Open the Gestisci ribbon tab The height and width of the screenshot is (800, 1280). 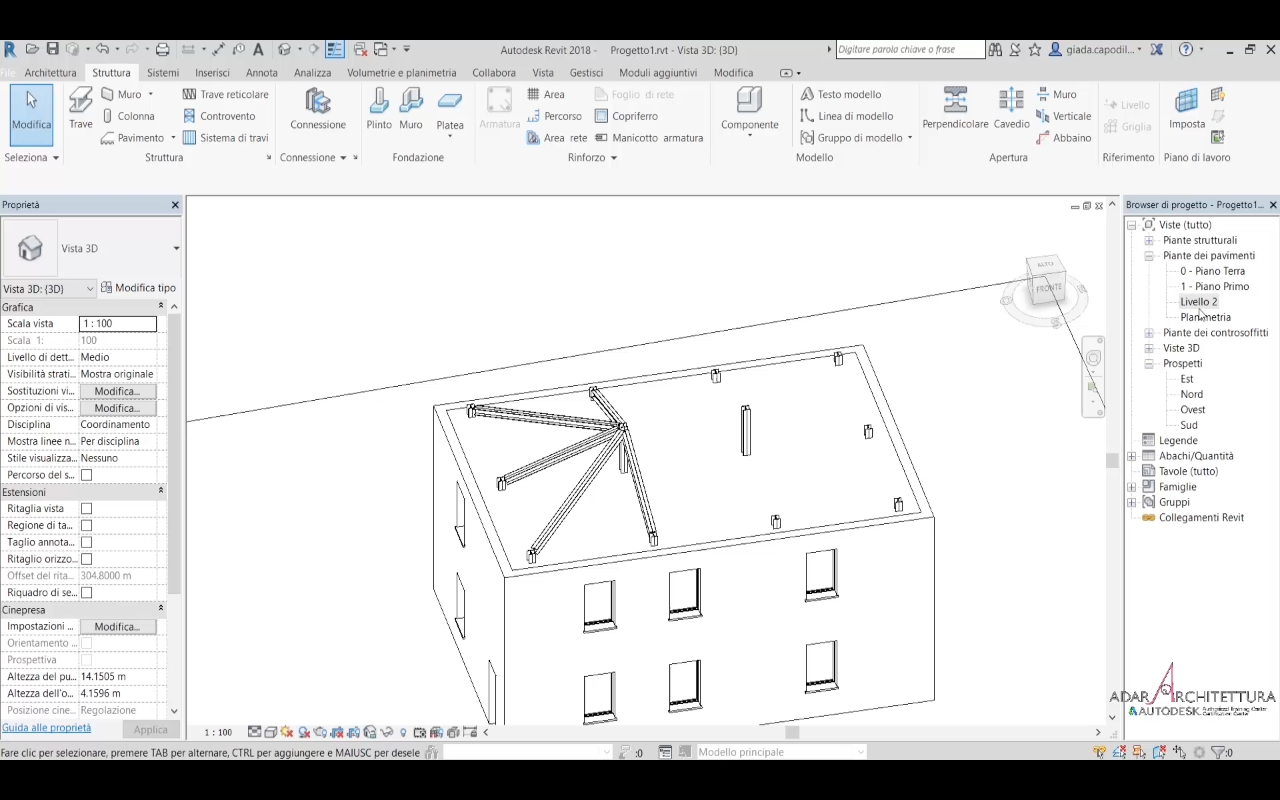(586, 73)
